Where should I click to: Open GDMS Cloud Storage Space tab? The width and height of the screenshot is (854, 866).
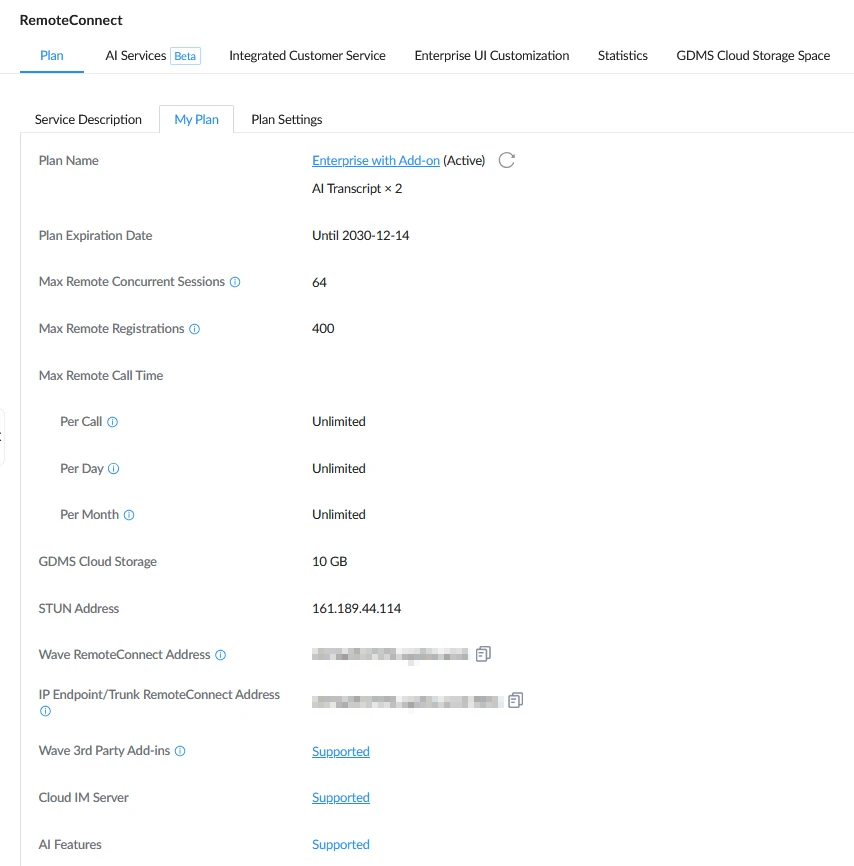[753, 56]
